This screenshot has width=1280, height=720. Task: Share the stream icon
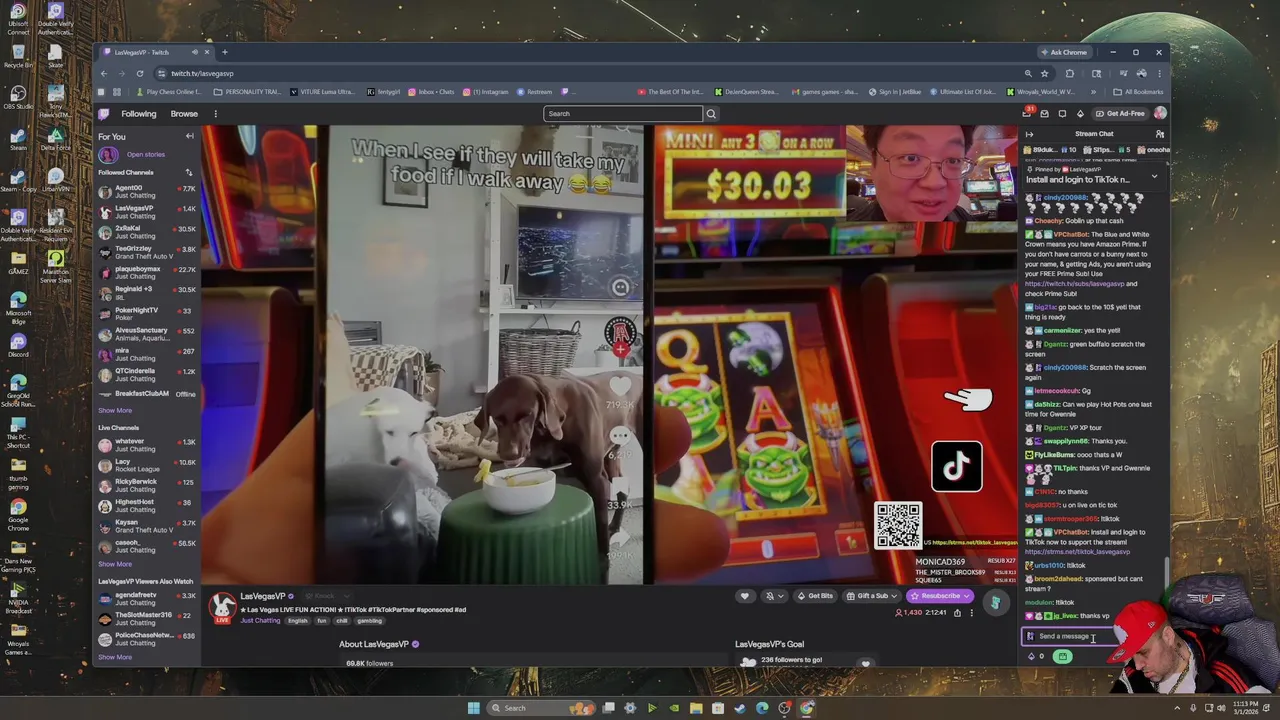957,613
